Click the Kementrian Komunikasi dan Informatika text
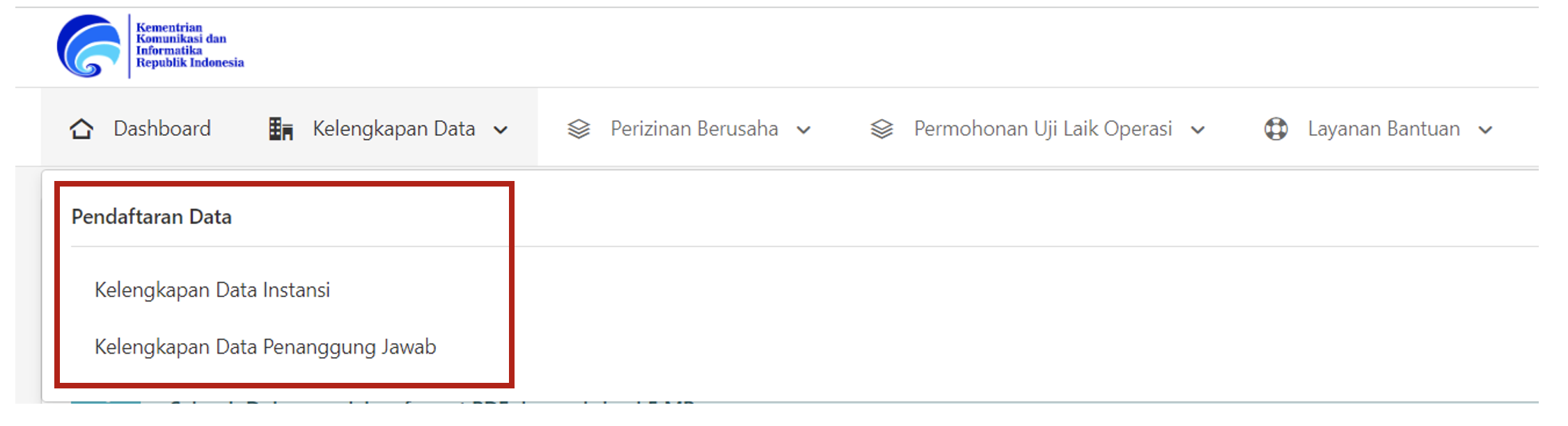The image size is (1568, 426). pos(181,39)
